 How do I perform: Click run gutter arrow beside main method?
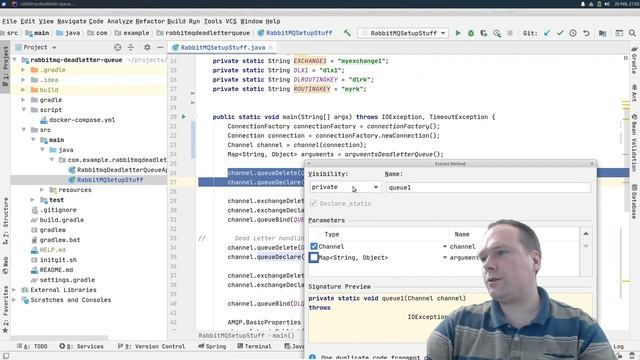[184, 117]
